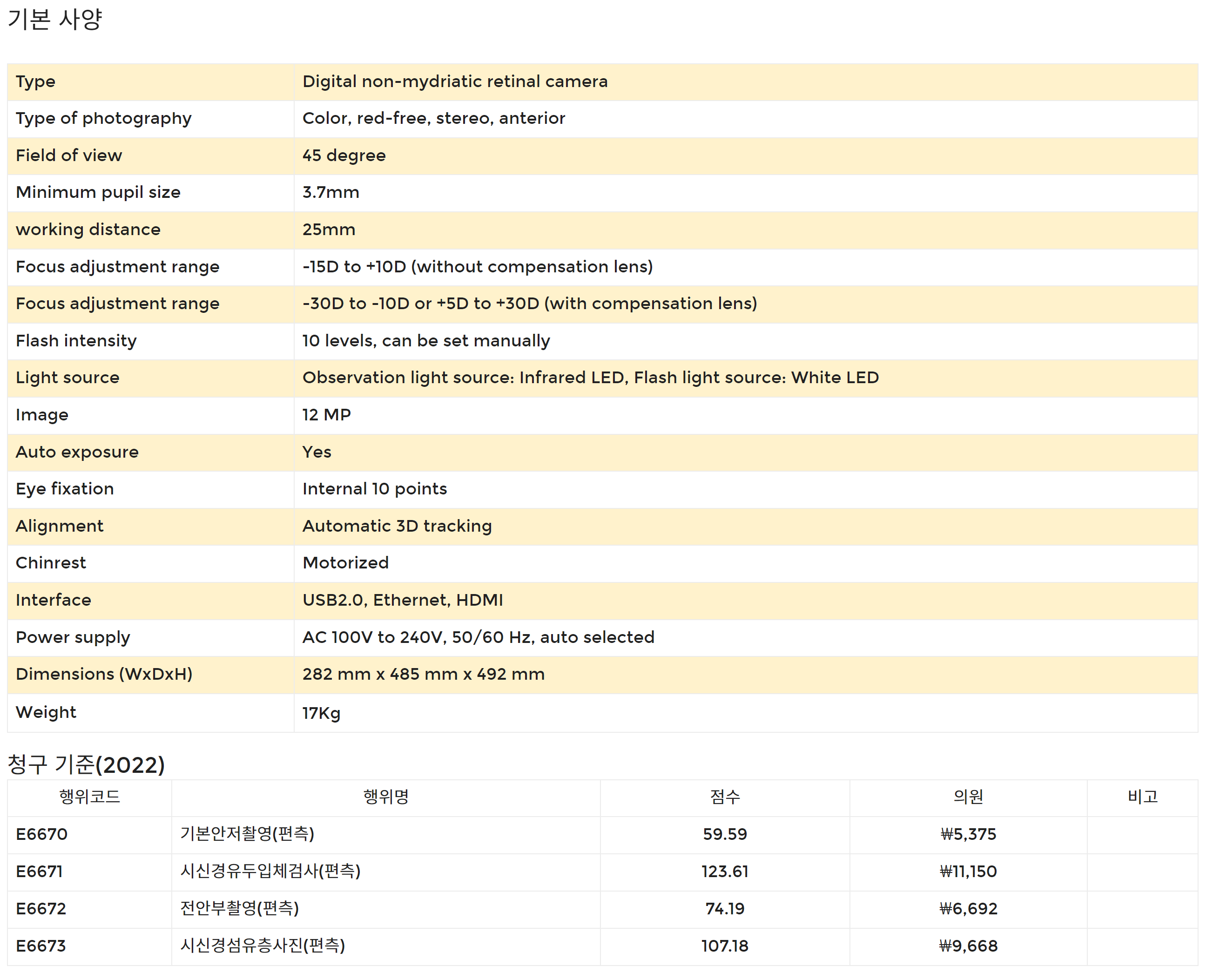The image size is (1206, 980).
Task: Click the '청구 기준(2022)' heading
Action: tap(87, 765)
